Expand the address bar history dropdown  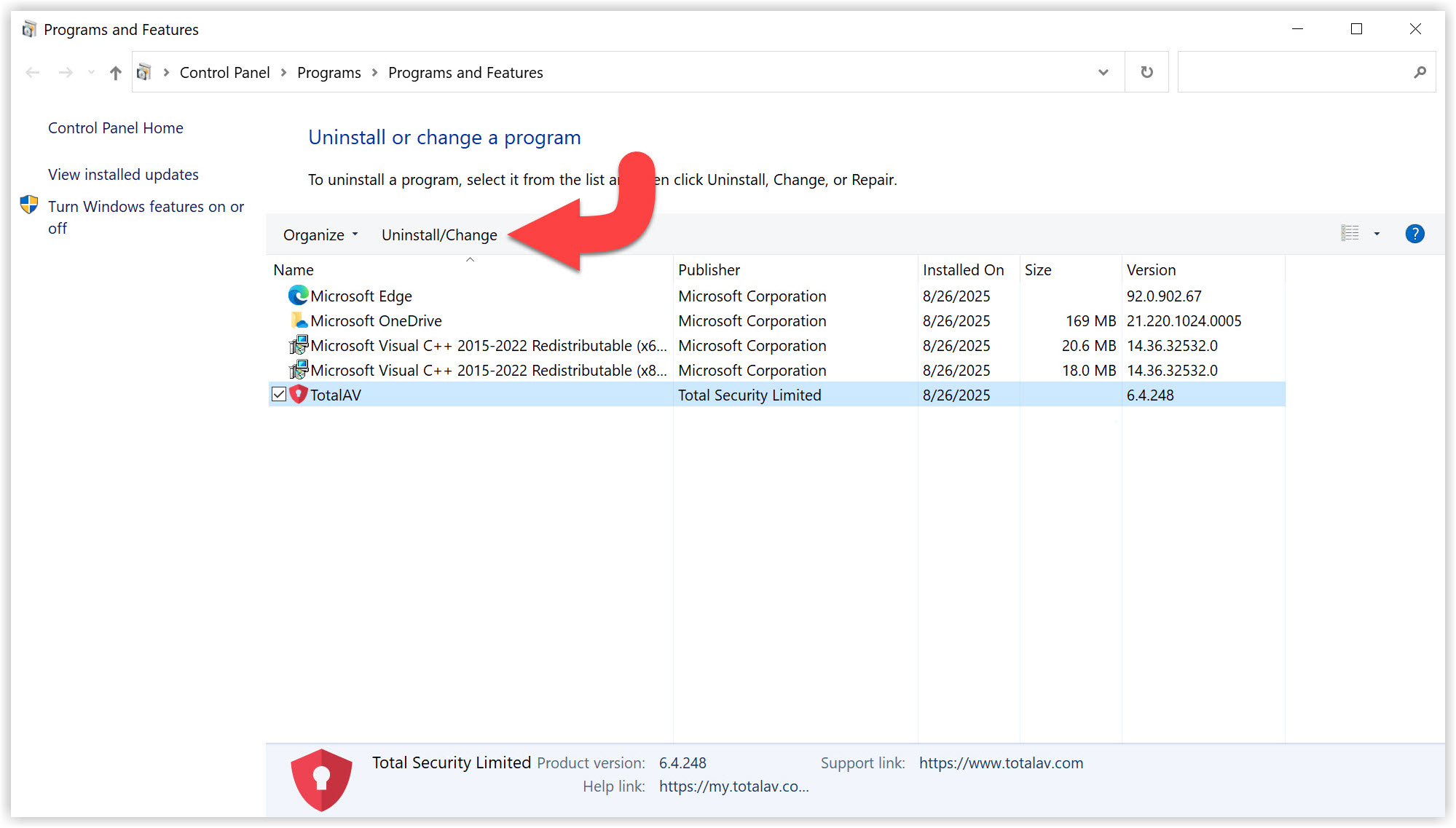coord(1103,72)
